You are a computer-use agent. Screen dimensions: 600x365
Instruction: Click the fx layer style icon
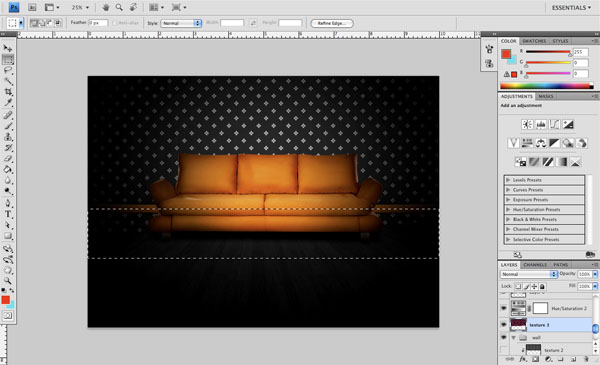pyautogui.click(x=522, y=359)
